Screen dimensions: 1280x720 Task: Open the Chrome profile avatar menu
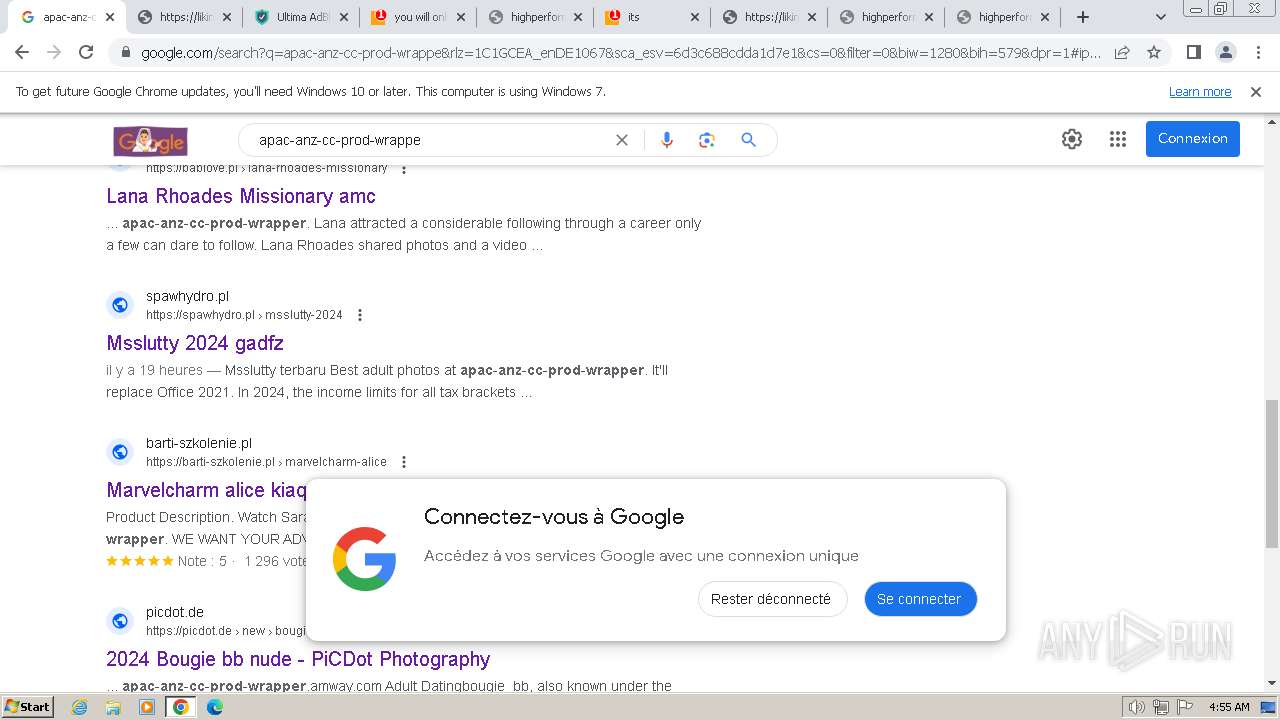click(x=1225, y=52)
